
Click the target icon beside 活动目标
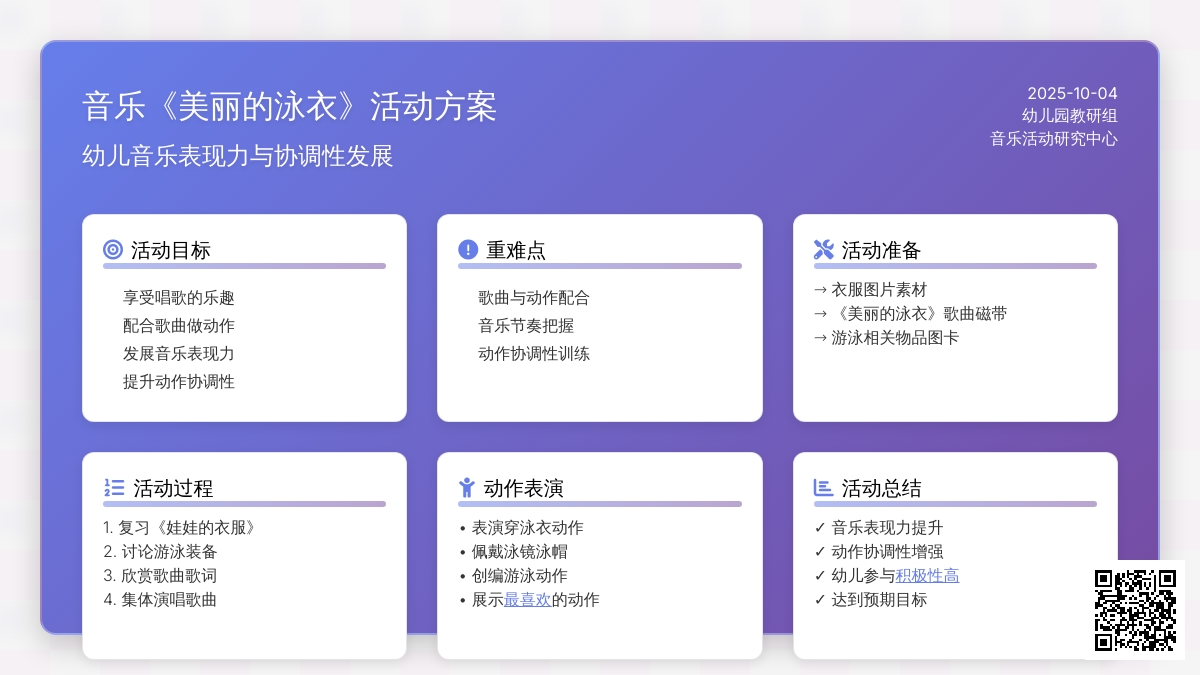(x=113, y=250)
